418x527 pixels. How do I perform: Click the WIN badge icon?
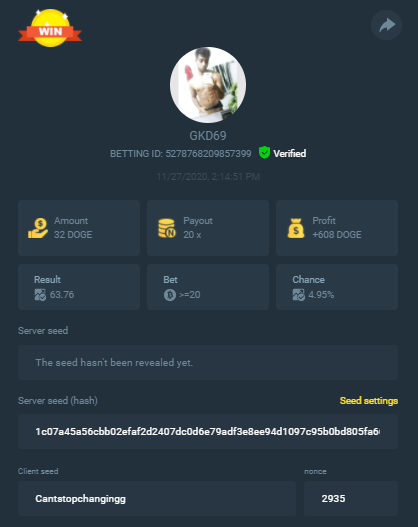click(x=50, y=28)
